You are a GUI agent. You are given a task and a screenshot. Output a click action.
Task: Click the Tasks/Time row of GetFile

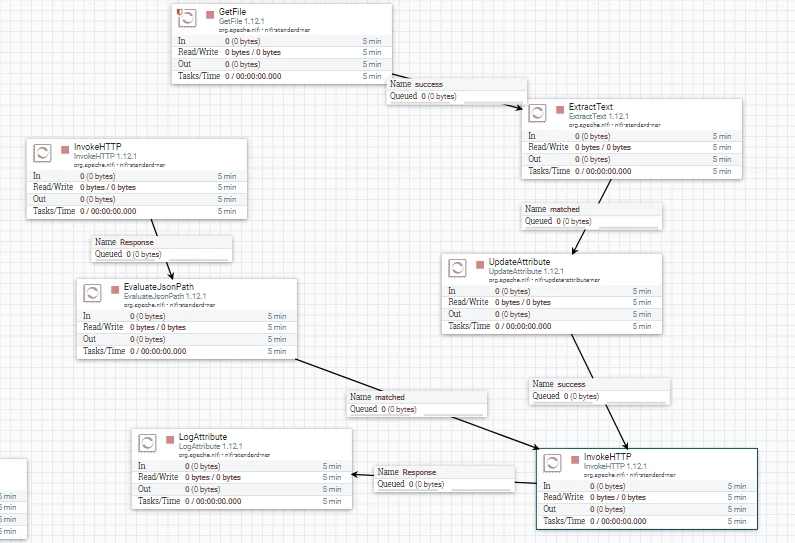281,76
